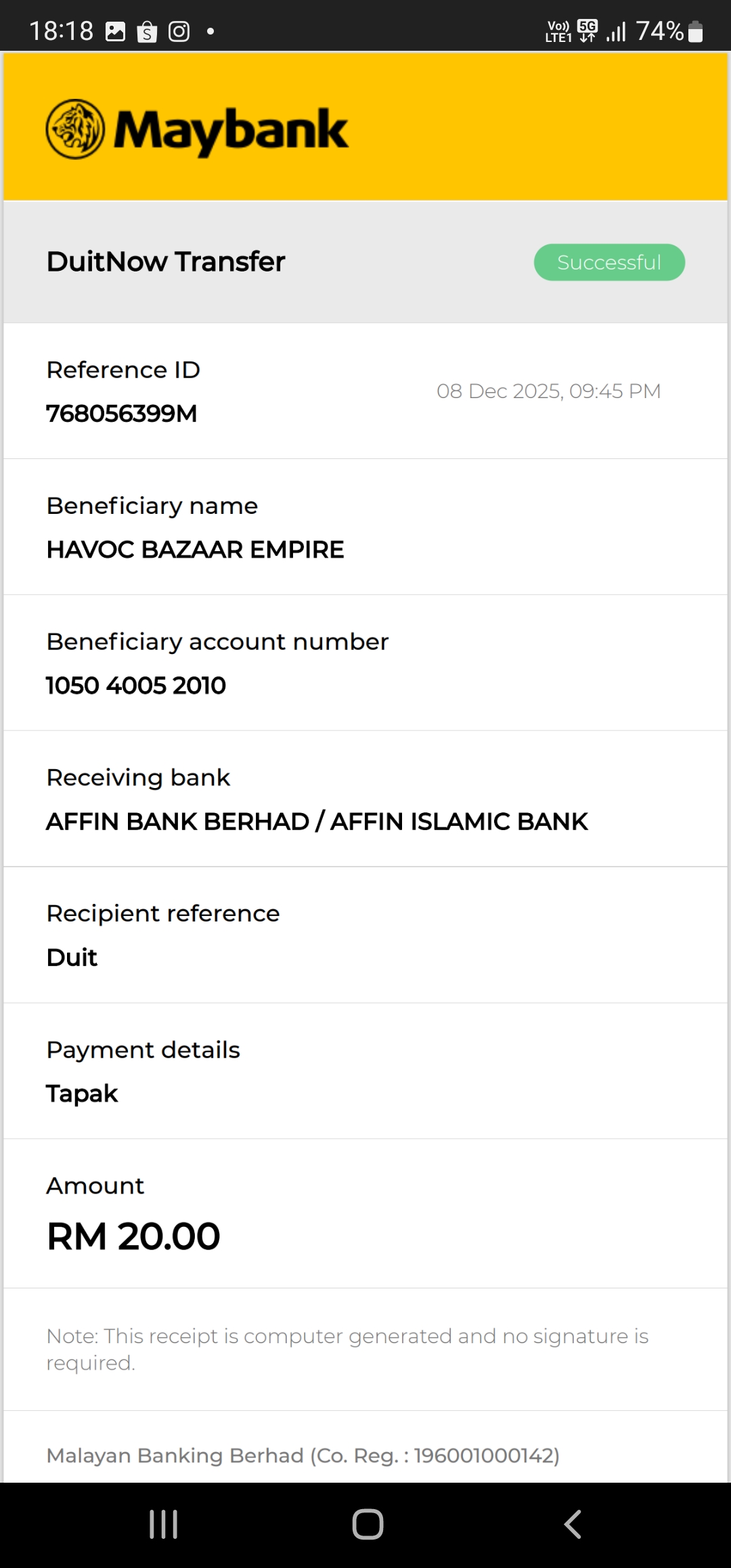Tap the Malayan Banking Berhad registration text
The width and height of the screenshot is (731, 1568).
(303, 1456)
